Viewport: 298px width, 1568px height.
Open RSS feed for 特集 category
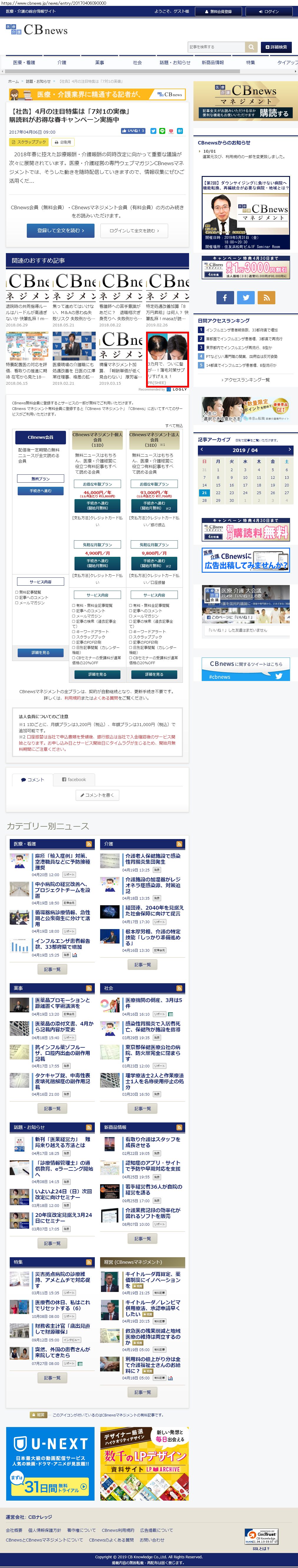tap(89, 1262)
